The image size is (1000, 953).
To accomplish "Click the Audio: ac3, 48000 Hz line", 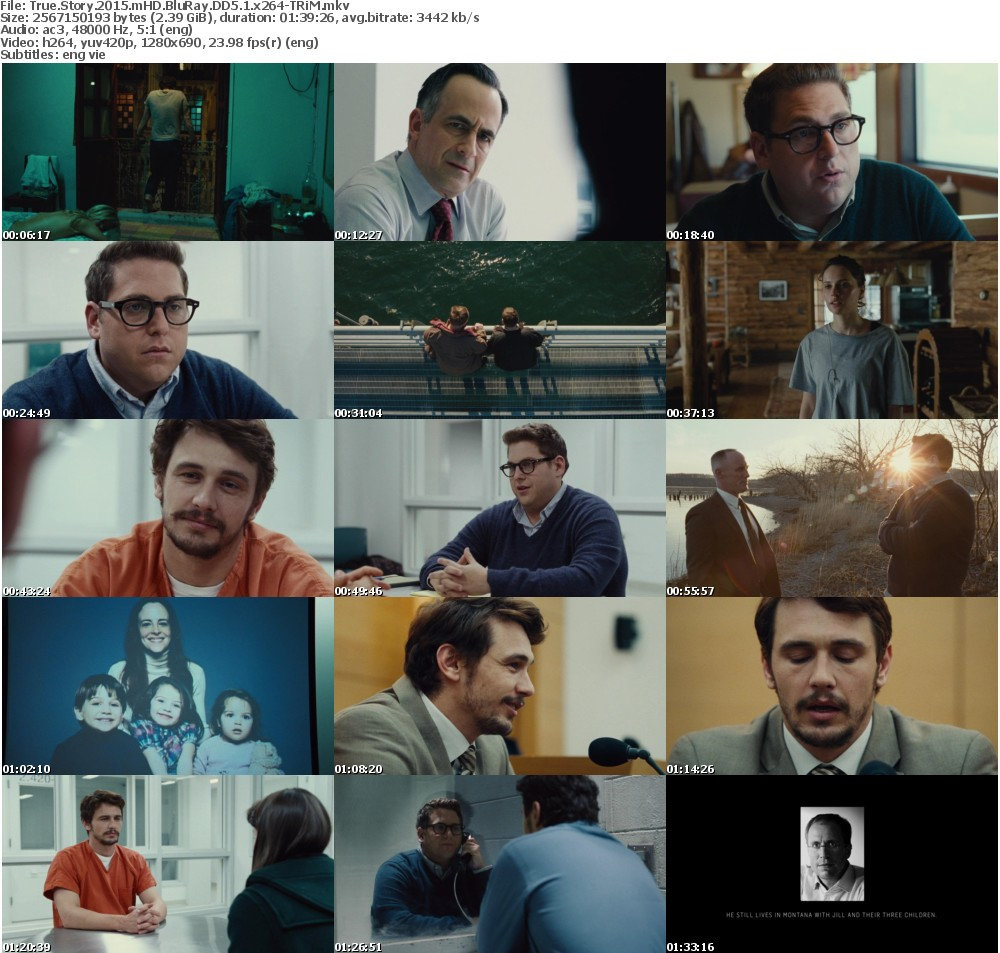I will pyautogui.click(x=96, y=30).
